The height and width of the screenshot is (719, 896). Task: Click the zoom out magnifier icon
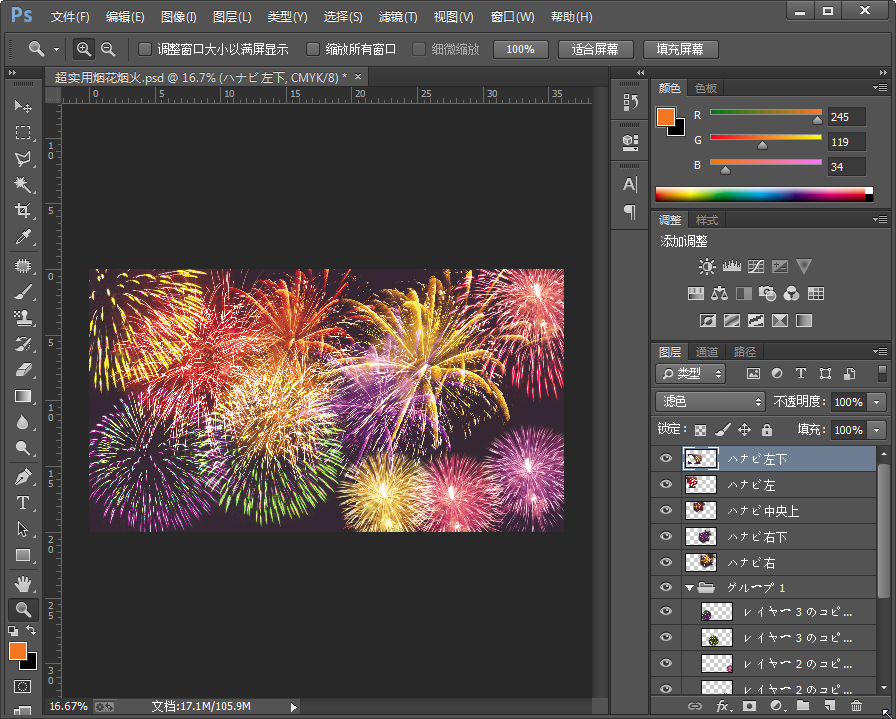(108, 49)
